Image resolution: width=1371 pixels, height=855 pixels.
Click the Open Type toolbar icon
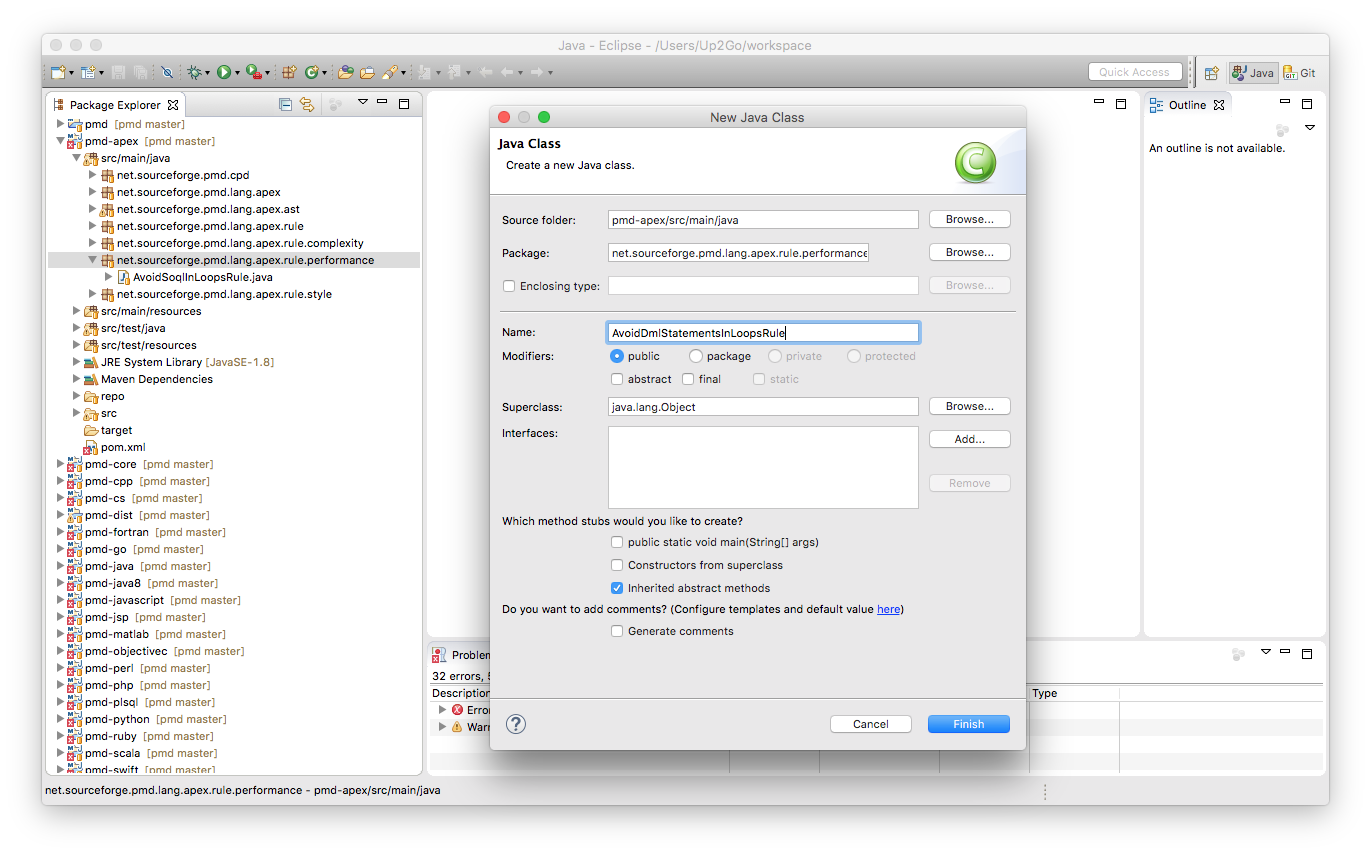(x=346, y=72)
